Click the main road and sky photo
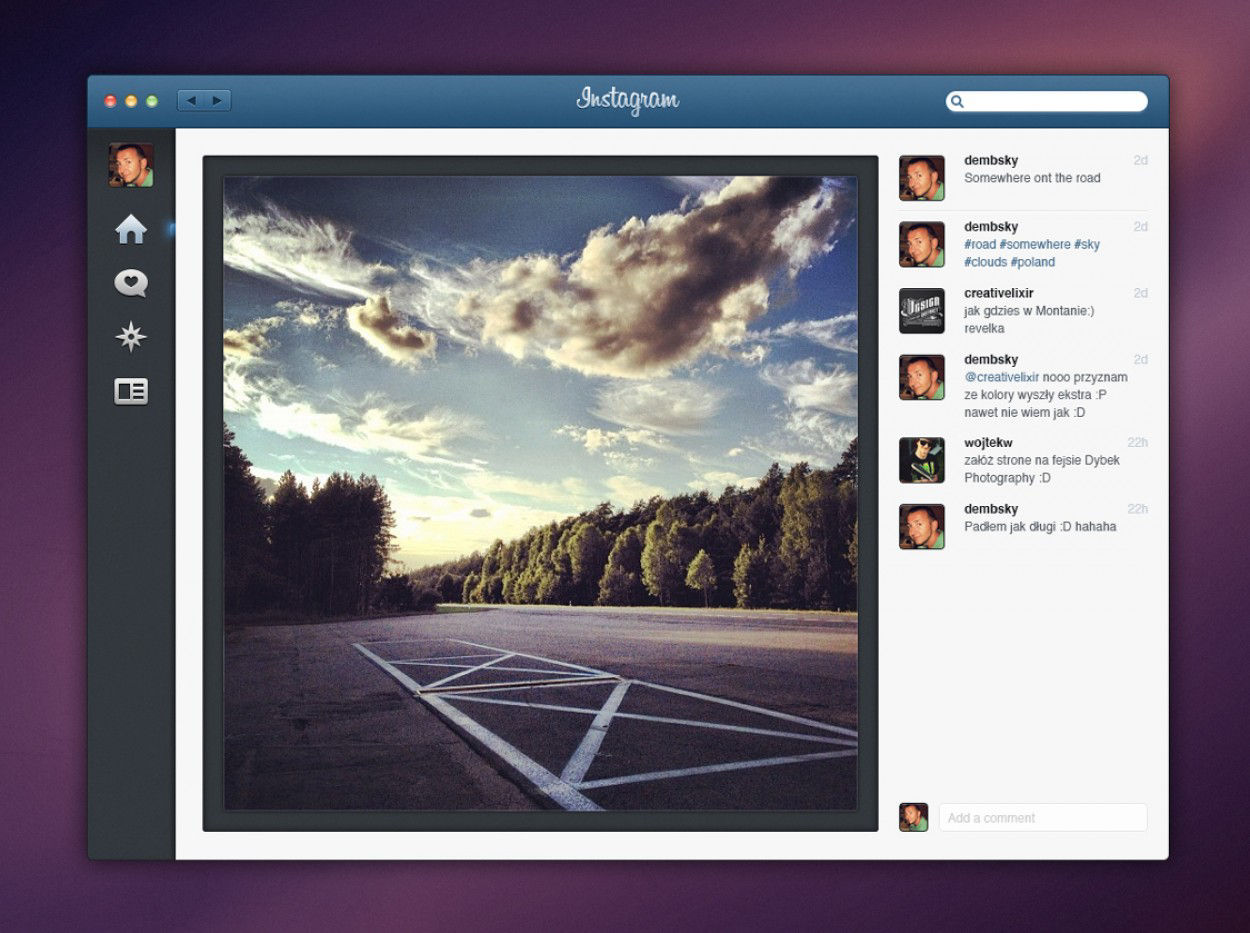1250x933 pixels. (540, 492)
